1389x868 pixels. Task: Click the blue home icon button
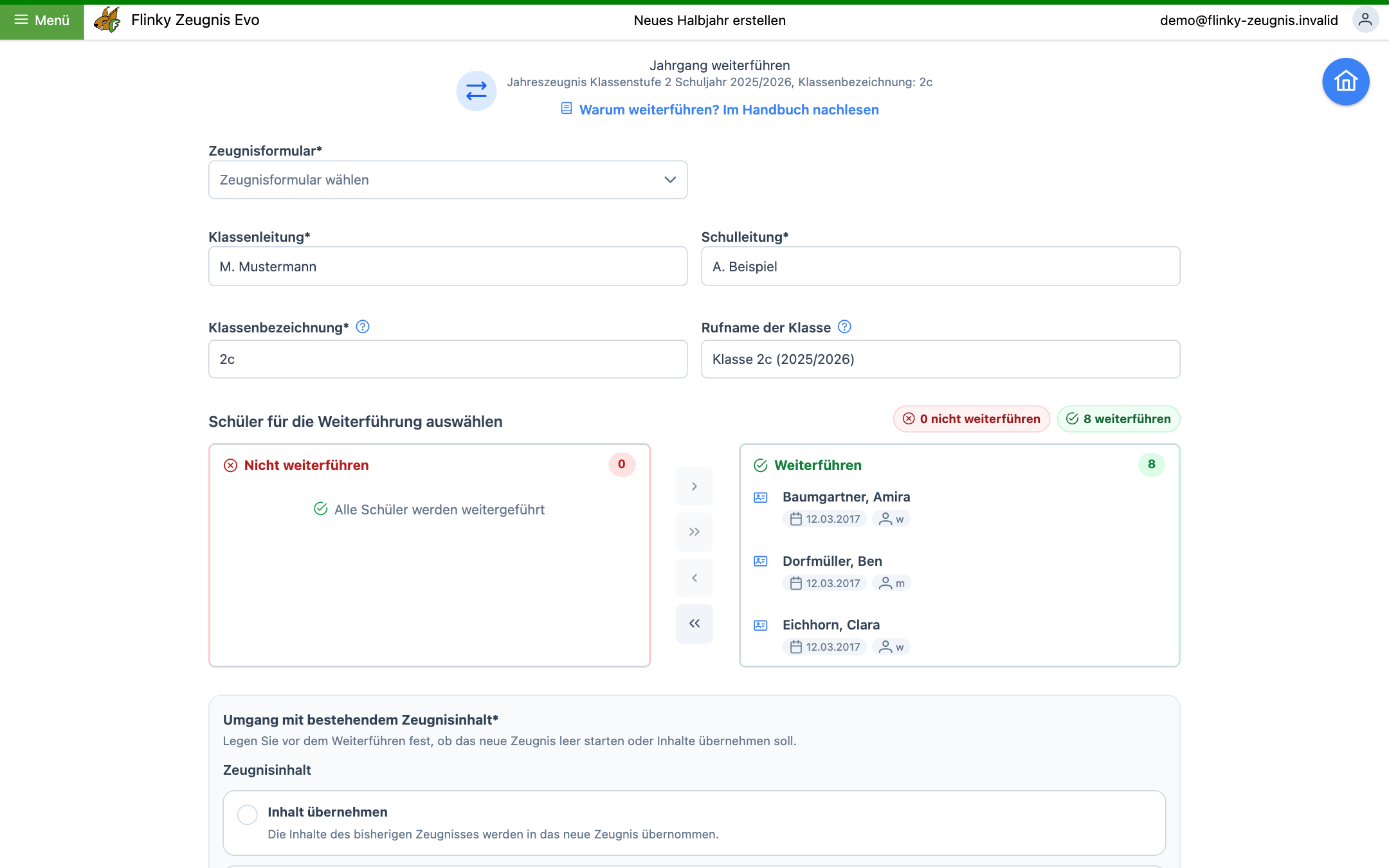(x=1345, y=82)
